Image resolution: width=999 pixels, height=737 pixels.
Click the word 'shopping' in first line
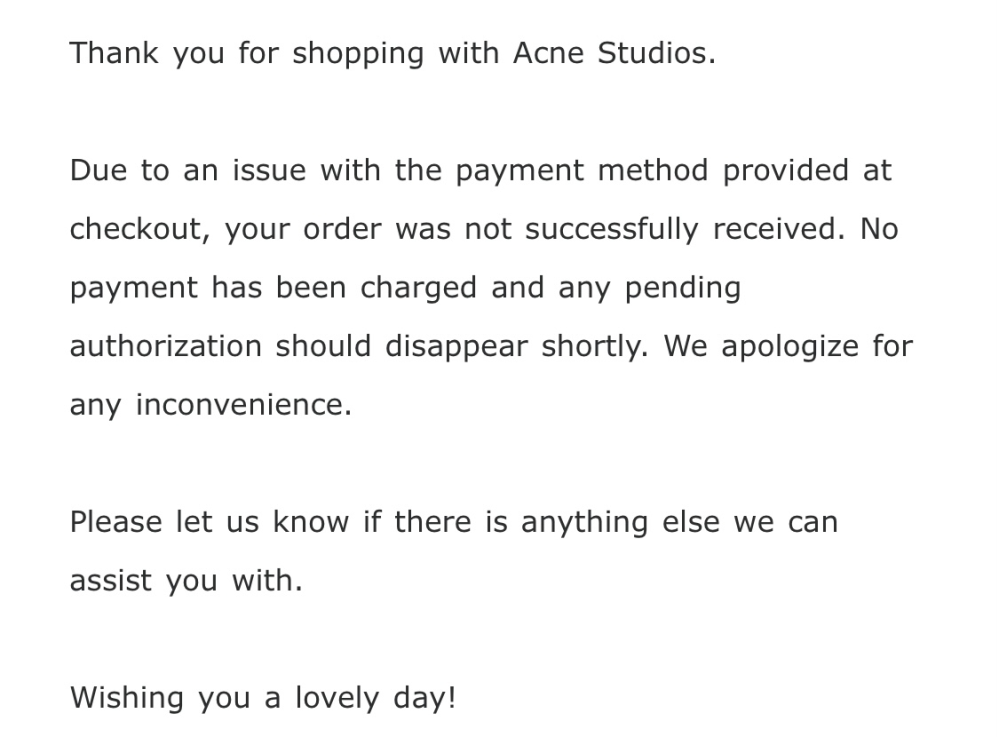click(x=358, y=55)
